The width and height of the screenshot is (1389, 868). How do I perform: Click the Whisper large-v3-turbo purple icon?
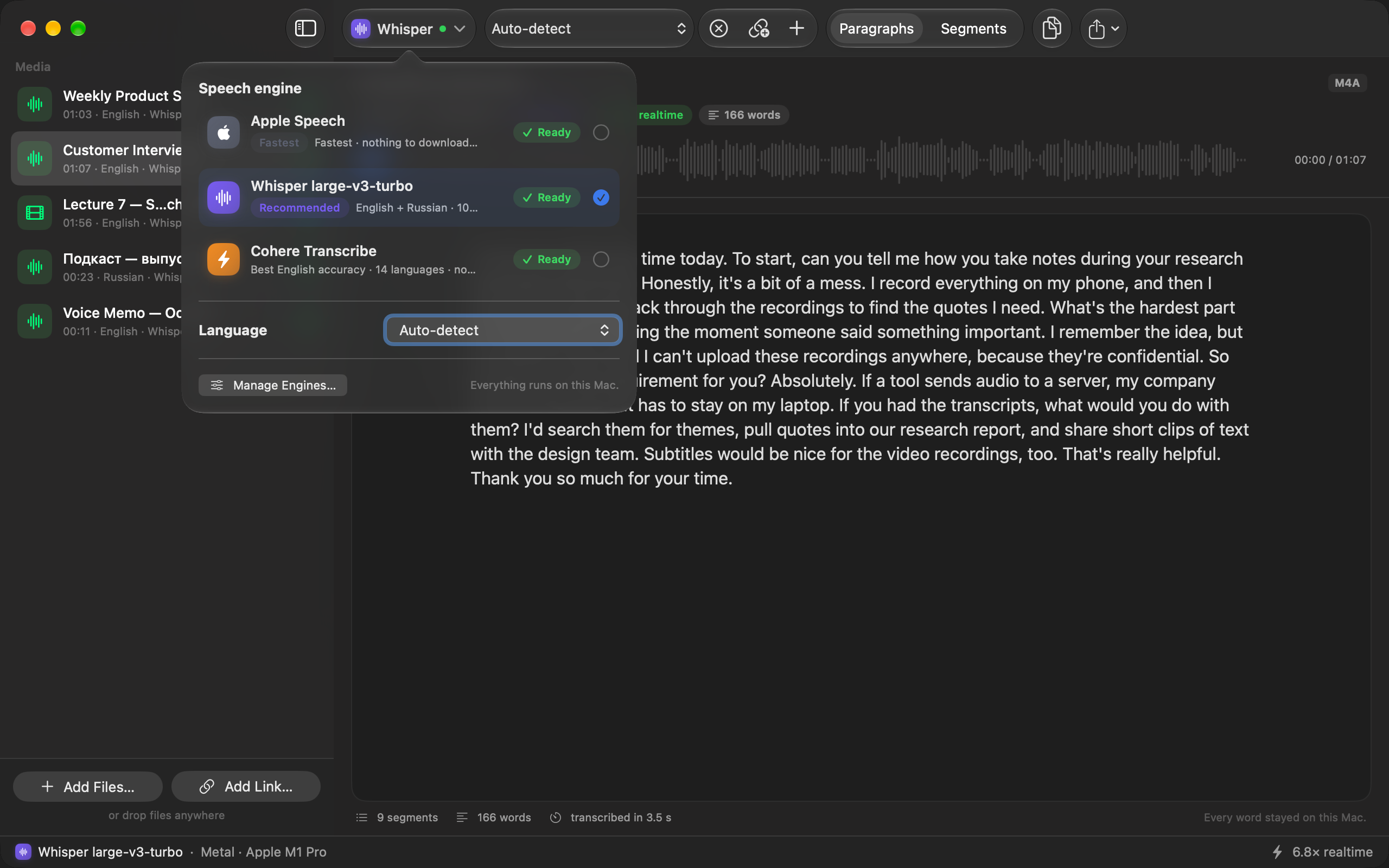coord(224,197)
